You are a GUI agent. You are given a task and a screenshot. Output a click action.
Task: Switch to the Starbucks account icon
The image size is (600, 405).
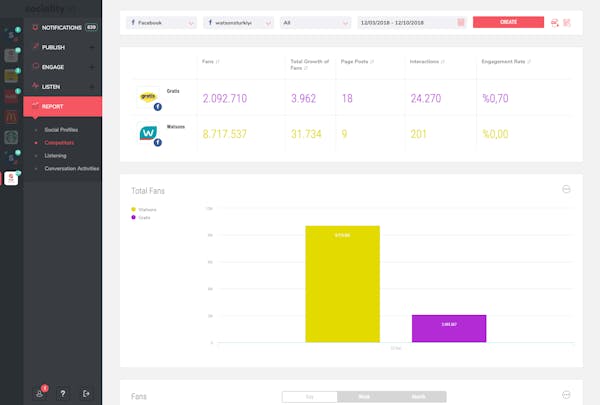pos(11,137)
